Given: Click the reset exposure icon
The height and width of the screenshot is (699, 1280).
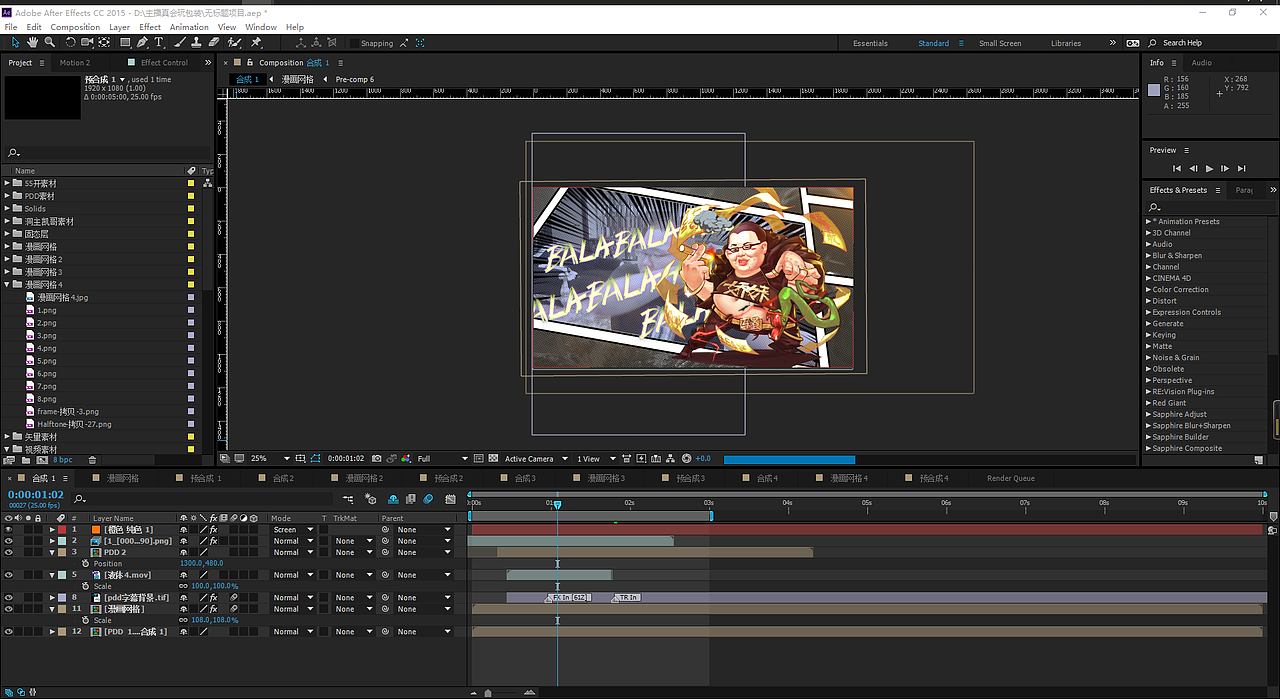Looking at the screenshot, I should 686,459.
